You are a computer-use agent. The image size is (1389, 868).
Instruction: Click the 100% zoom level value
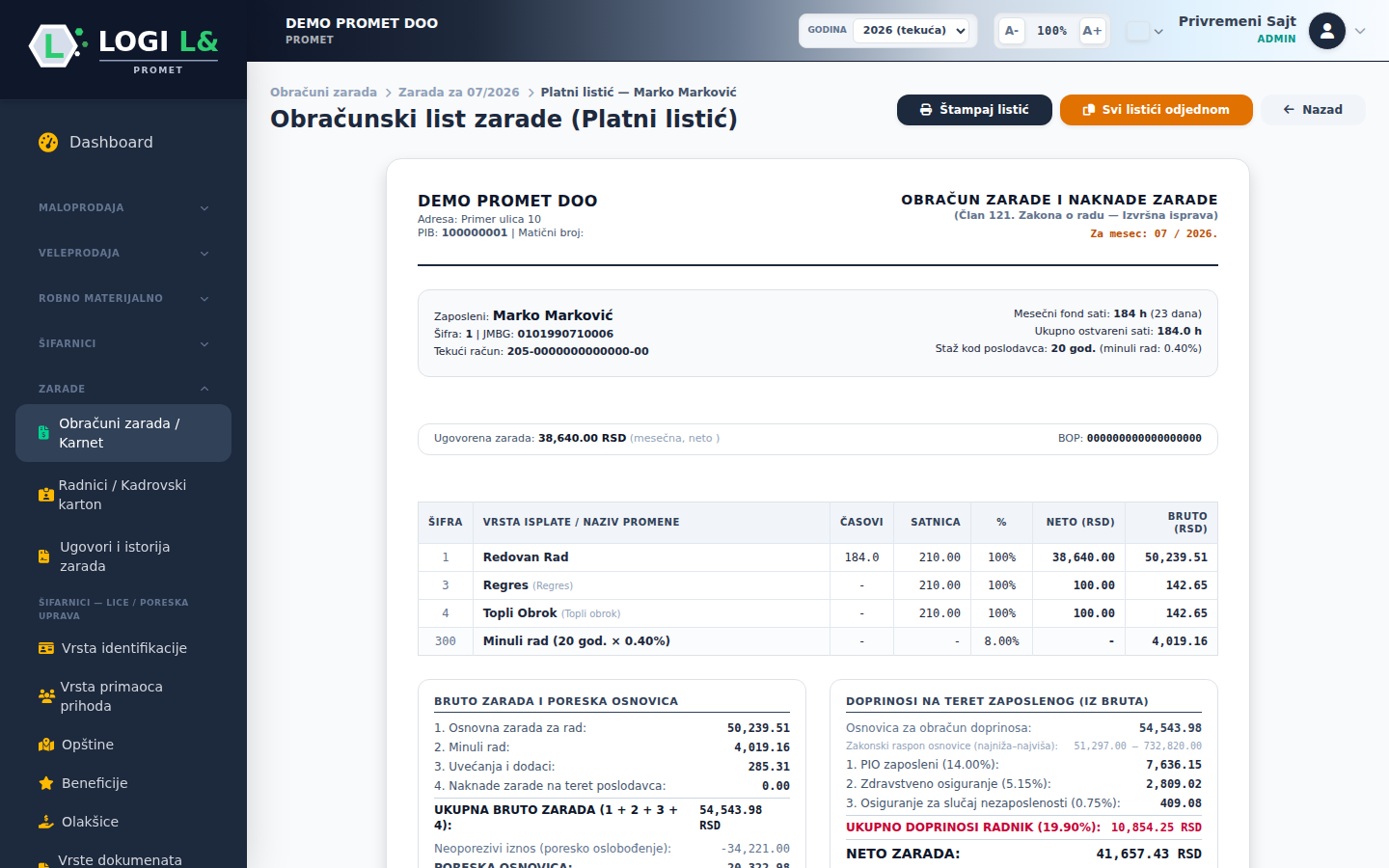pyautogui.click(x=1052, y=31)
